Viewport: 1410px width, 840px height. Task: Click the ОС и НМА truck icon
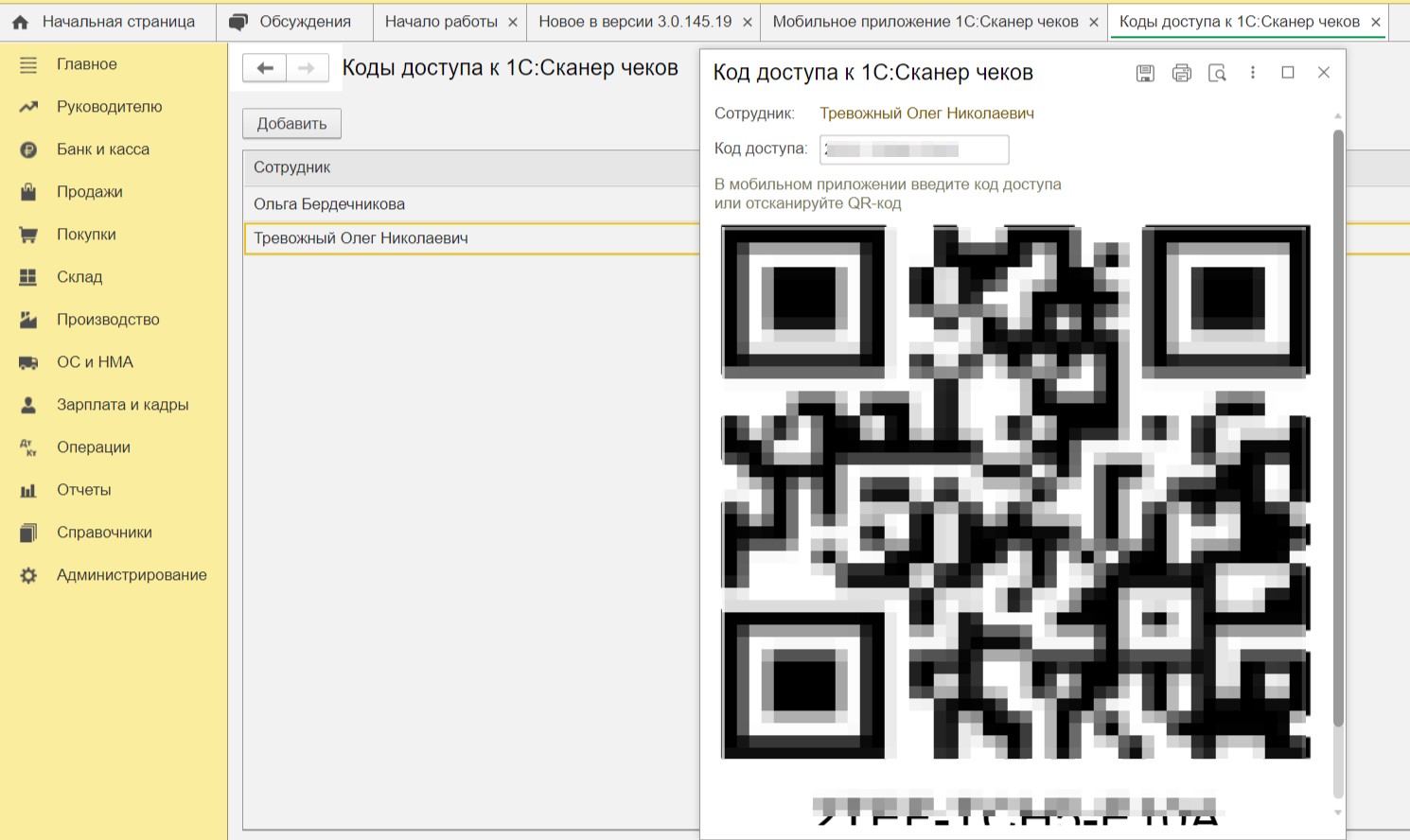(28, 362)
